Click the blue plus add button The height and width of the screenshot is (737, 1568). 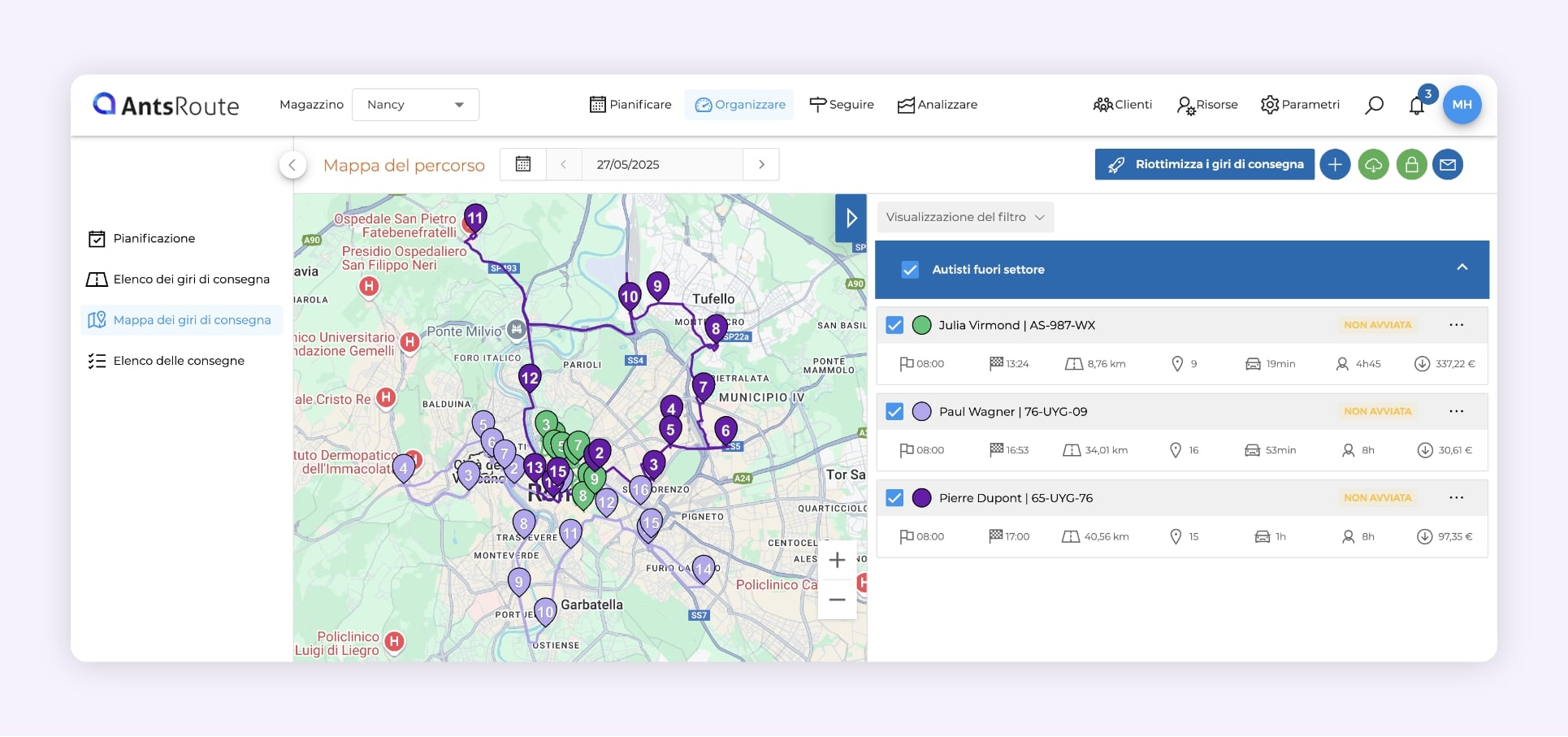(x=1335, y=164)
